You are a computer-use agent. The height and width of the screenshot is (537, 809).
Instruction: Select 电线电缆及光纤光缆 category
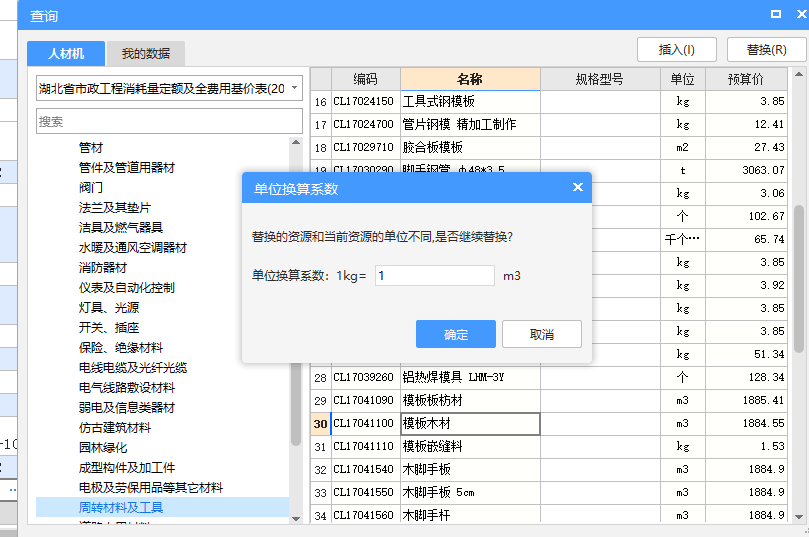tap(133, 368)
